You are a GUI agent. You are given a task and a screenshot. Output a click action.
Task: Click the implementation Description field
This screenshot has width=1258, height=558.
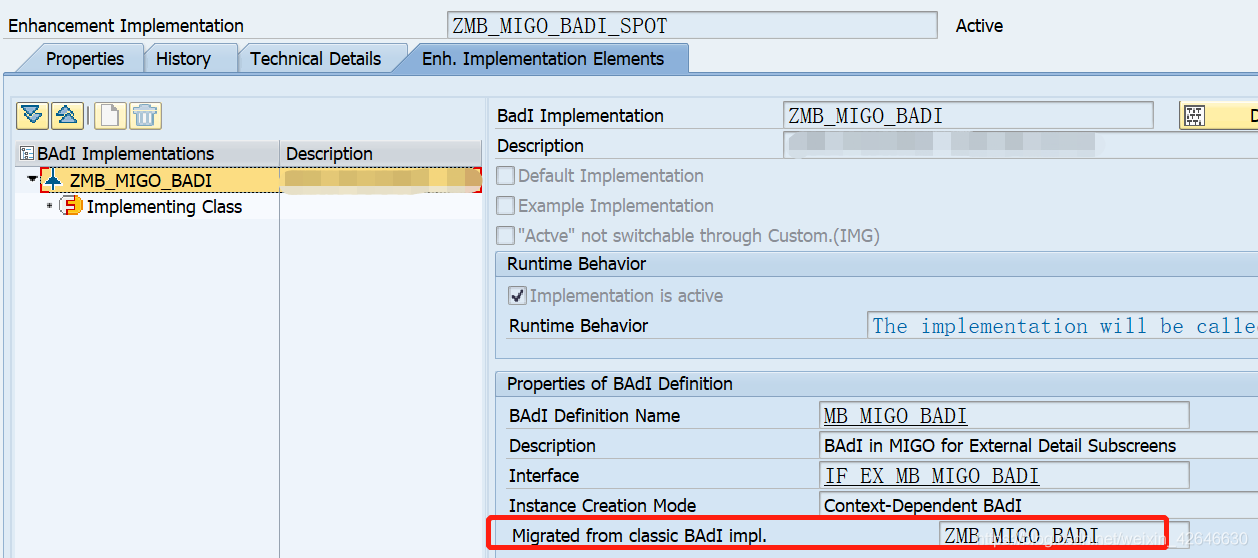pos(1020,146)
